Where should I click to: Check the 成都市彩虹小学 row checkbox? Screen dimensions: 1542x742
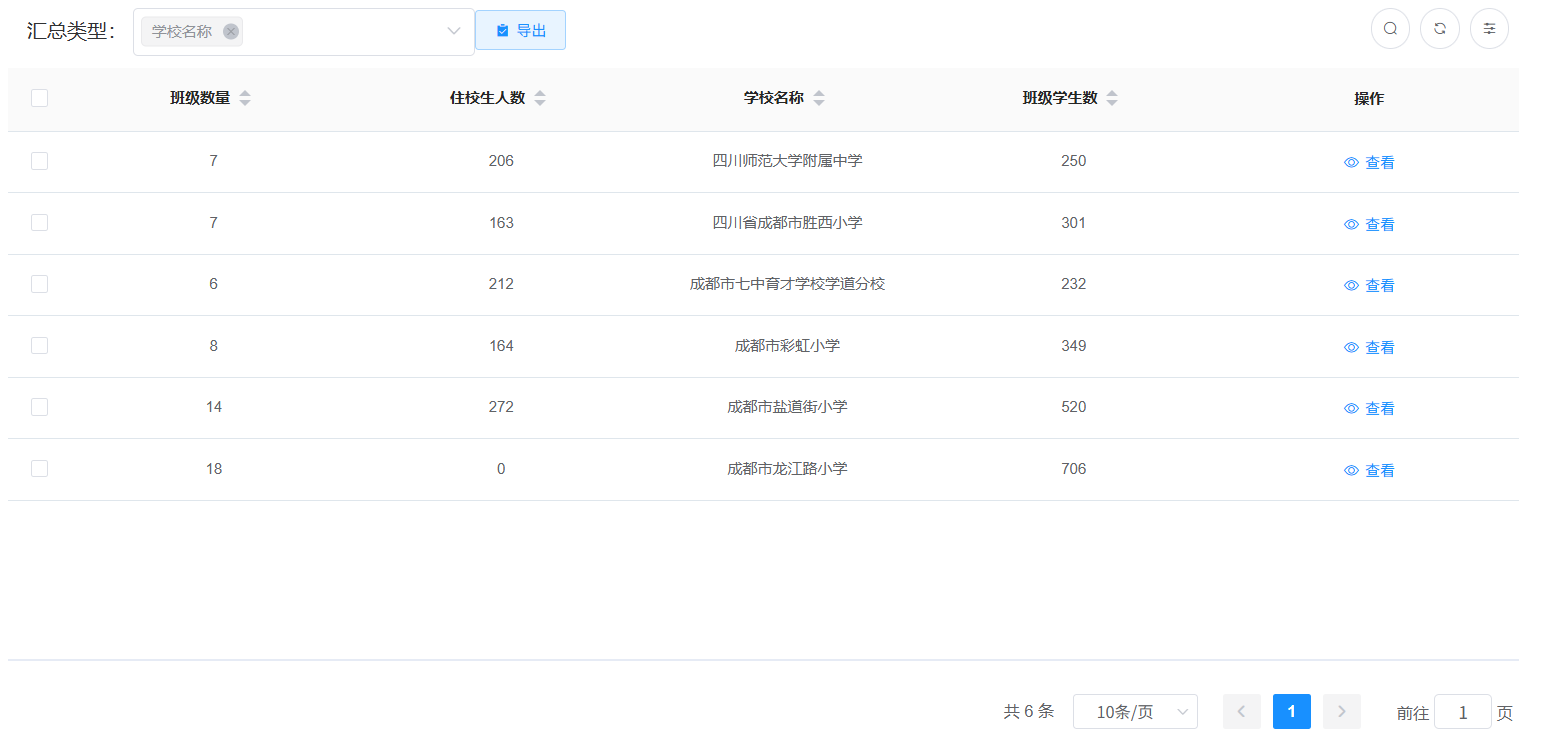point(40,345)
